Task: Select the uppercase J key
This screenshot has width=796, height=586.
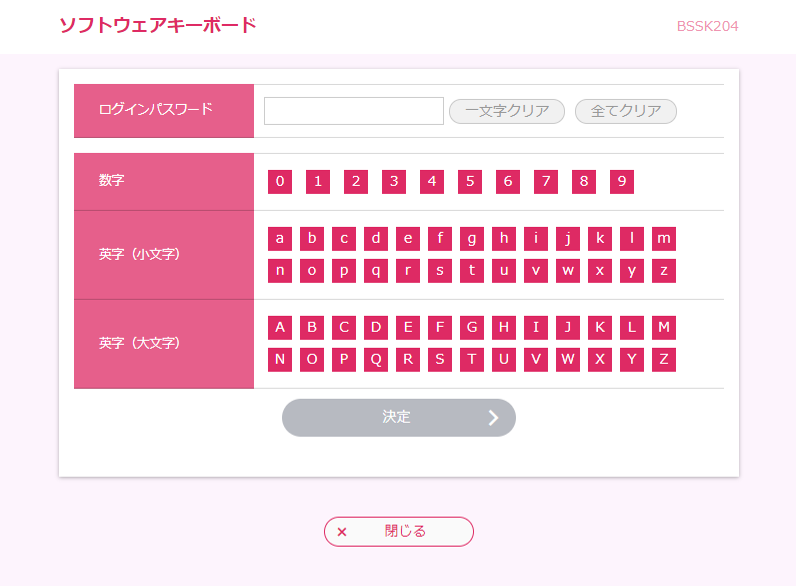Action: (x=568, y=328)
